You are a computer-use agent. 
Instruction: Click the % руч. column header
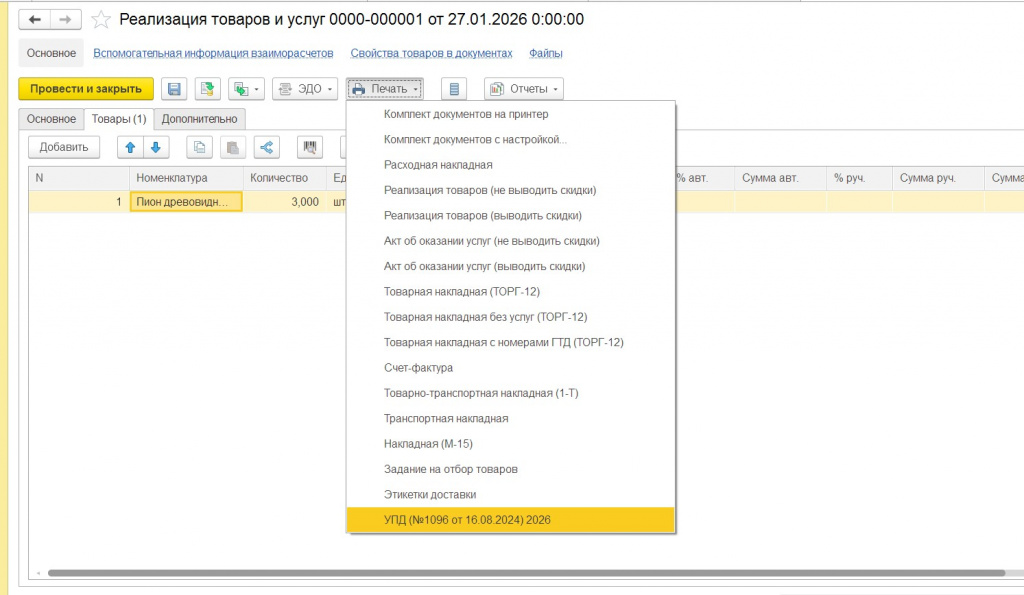coord(859,178)
